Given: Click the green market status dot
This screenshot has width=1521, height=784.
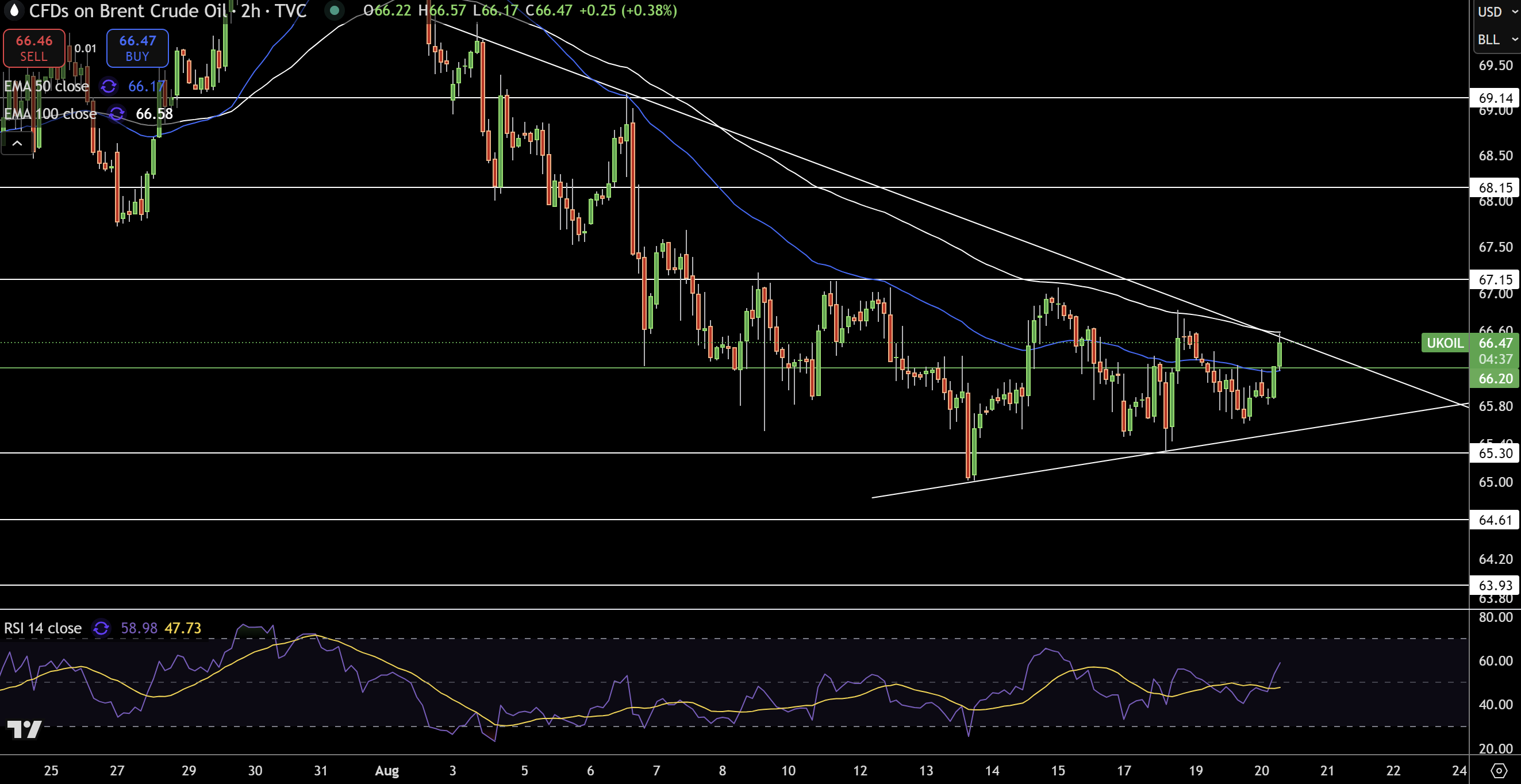Looking at the screenshot, I should coord(335,10).
